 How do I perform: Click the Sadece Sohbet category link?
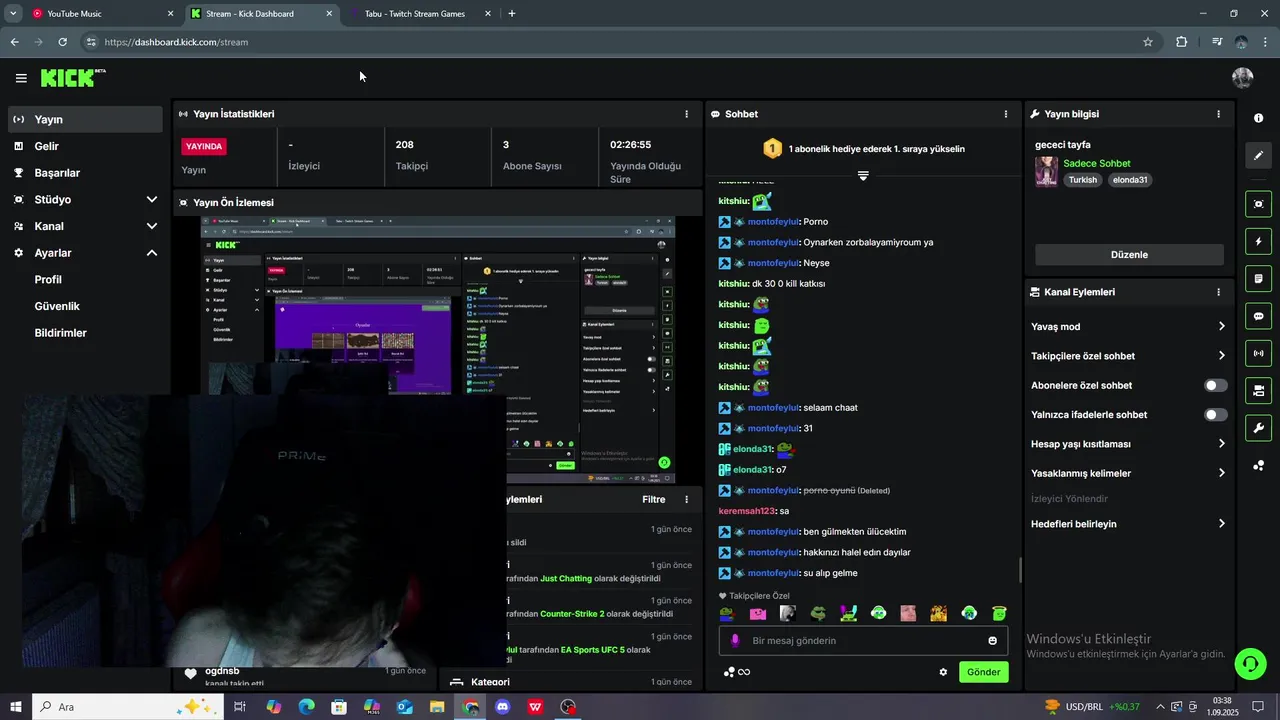tap(1097, 163)
